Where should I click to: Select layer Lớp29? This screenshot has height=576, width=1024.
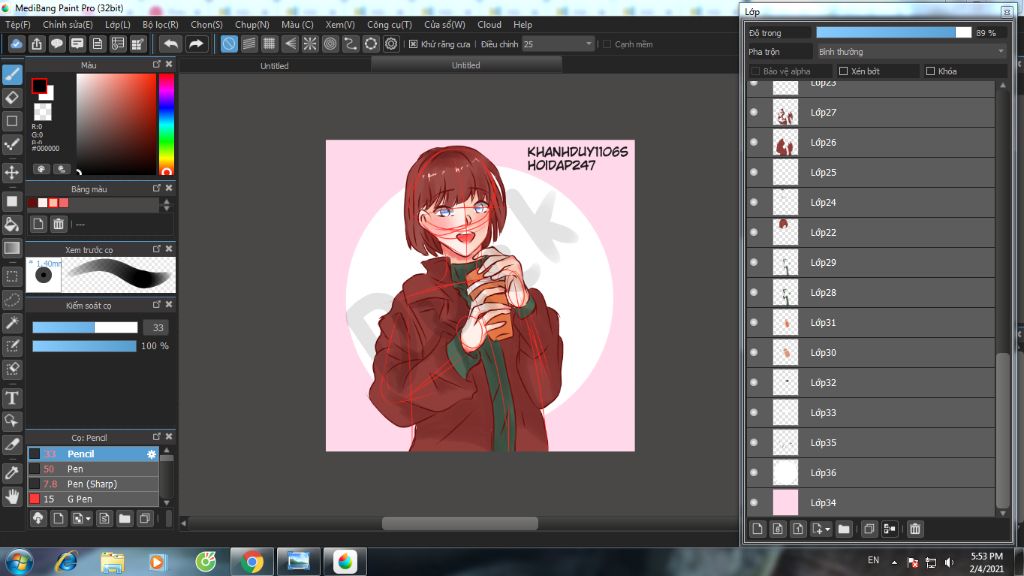871,263
